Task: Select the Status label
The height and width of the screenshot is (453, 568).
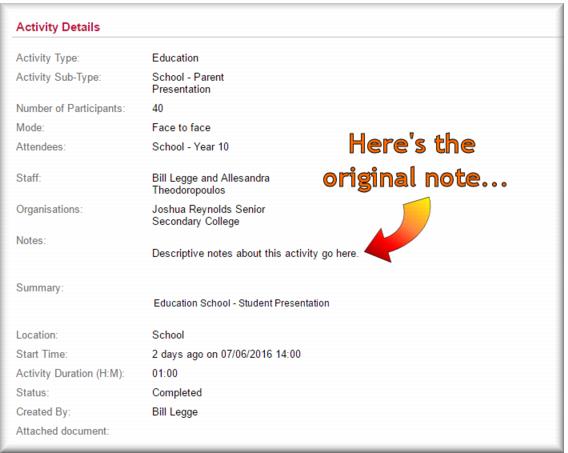Action: pos(32,393)
